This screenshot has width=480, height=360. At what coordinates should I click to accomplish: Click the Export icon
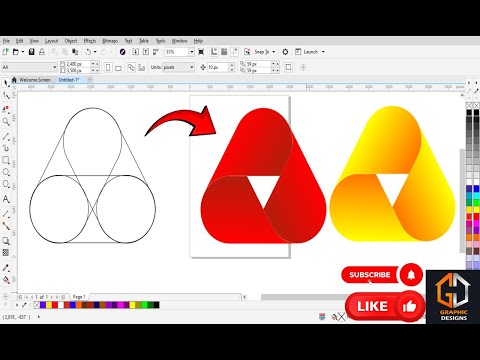146,52
